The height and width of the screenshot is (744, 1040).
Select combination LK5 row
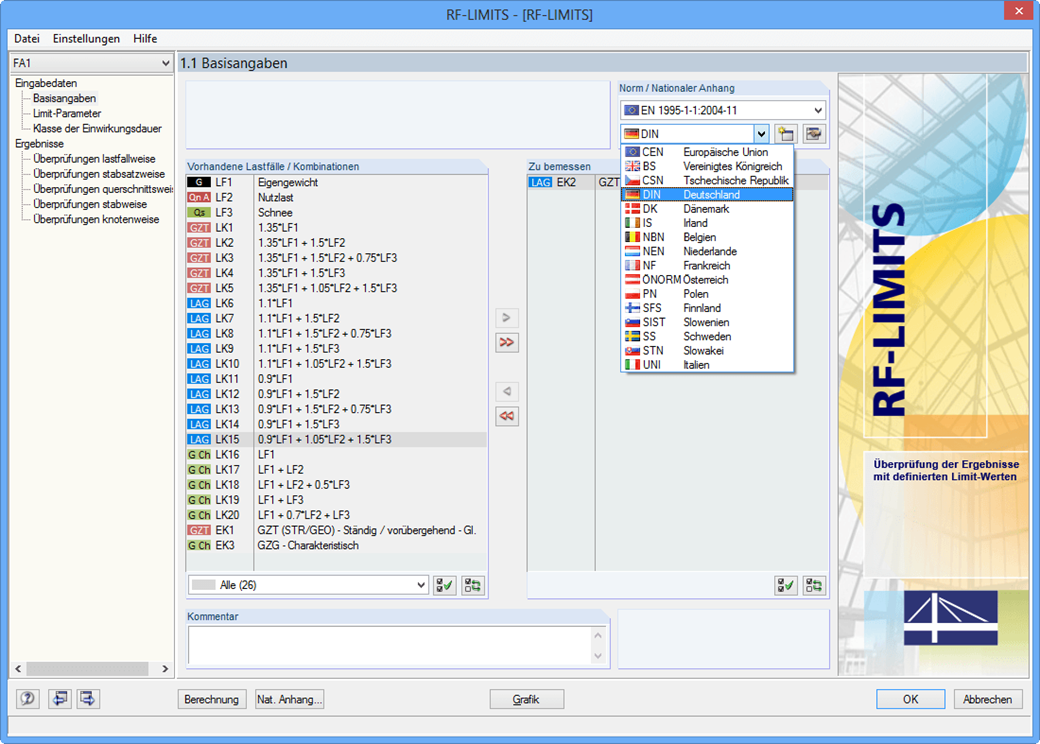coord(336,288)
